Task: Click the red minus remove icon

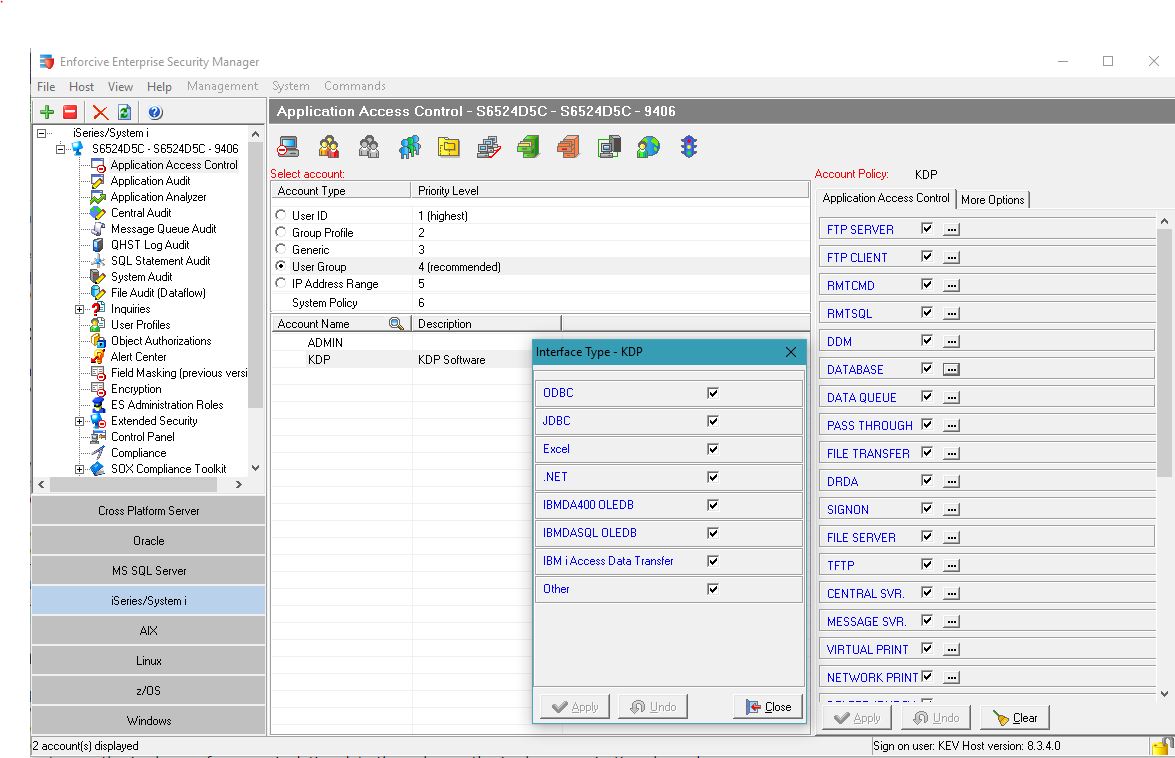Action: tap(70, 112)
